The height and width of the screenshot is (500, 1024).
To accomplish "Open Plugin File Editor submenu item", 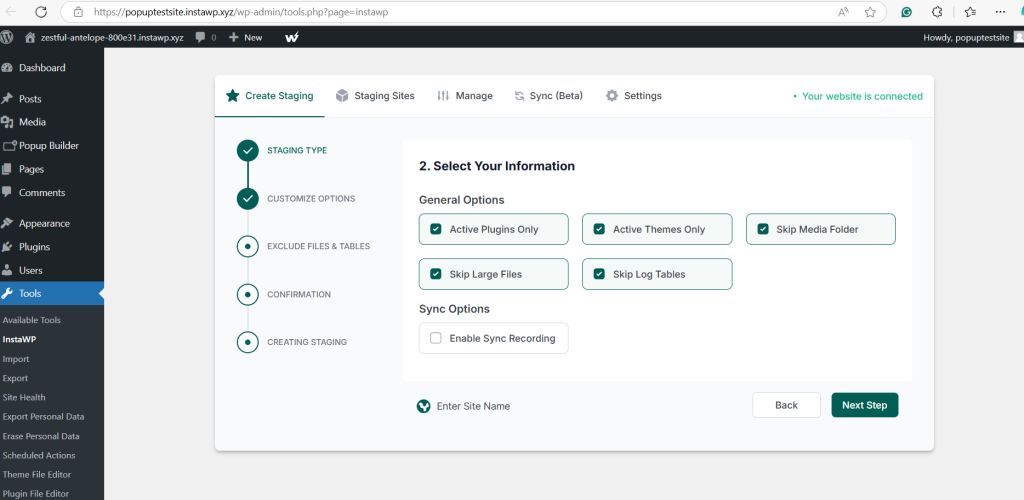I will tap(36, 493).
